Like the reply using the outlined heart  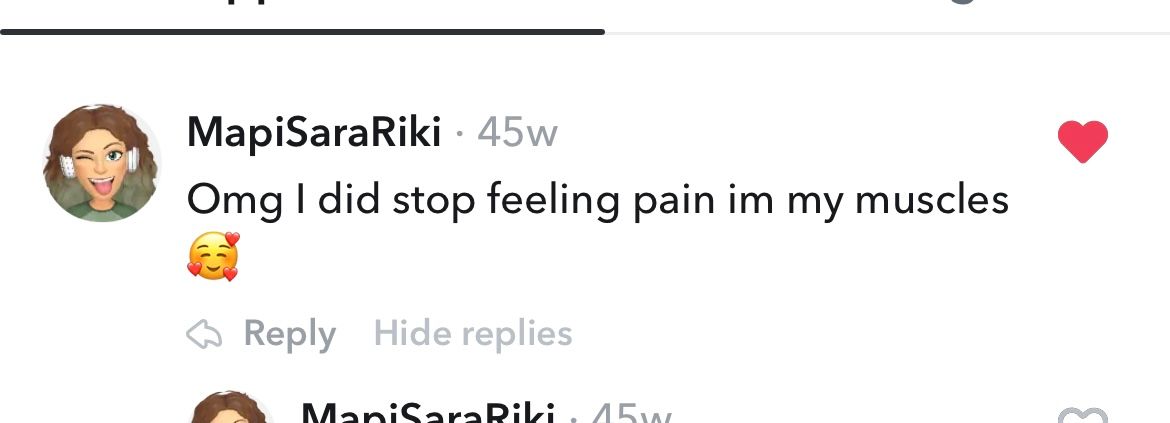(1083, 416)
